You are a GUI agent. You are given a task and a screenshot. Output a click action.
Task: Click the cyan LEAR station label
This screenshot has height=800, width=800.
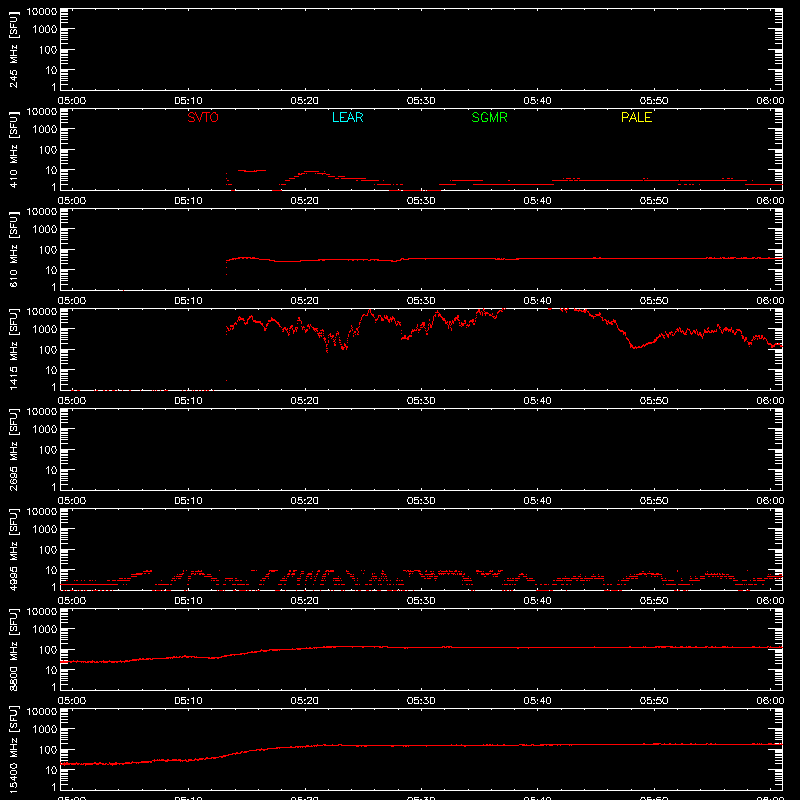click(347, 117)
